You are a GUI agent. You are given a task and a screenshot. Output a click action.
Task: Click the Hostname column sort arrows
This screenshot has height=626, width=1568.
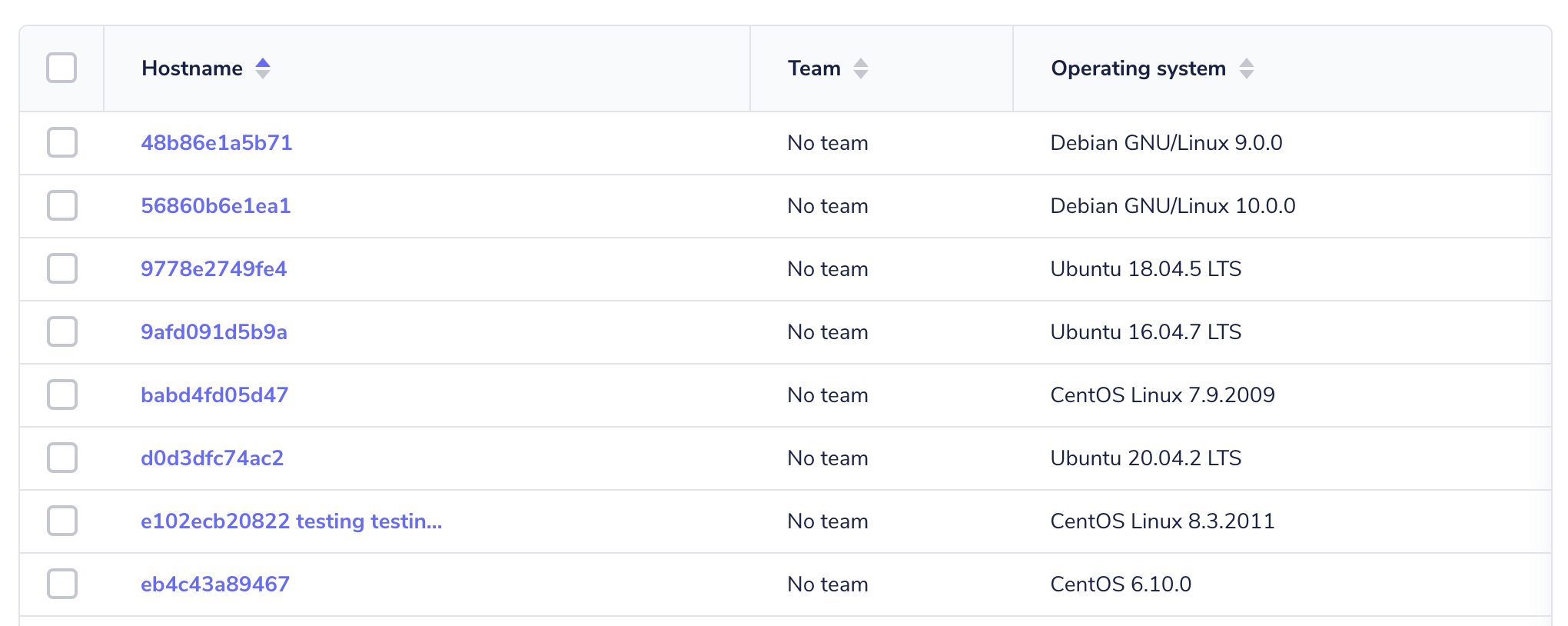263,68
